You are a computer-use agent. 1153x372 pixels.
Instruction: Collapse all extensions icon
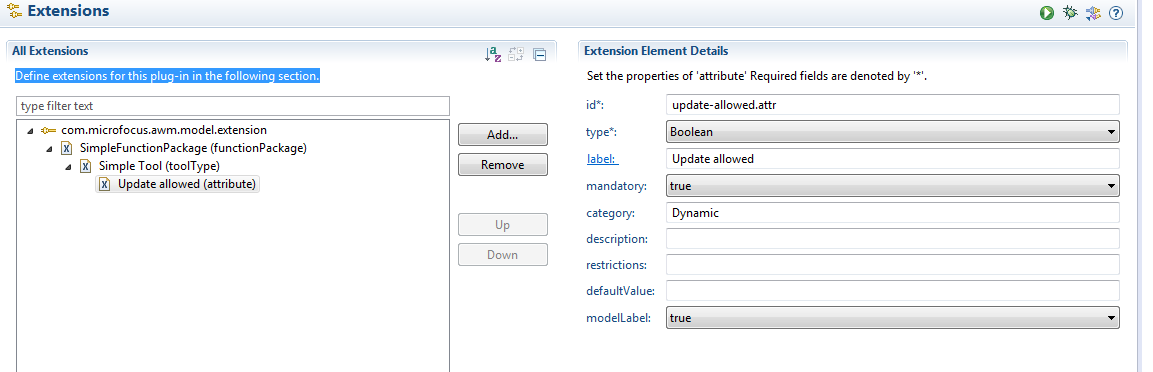tap(539, 54)
